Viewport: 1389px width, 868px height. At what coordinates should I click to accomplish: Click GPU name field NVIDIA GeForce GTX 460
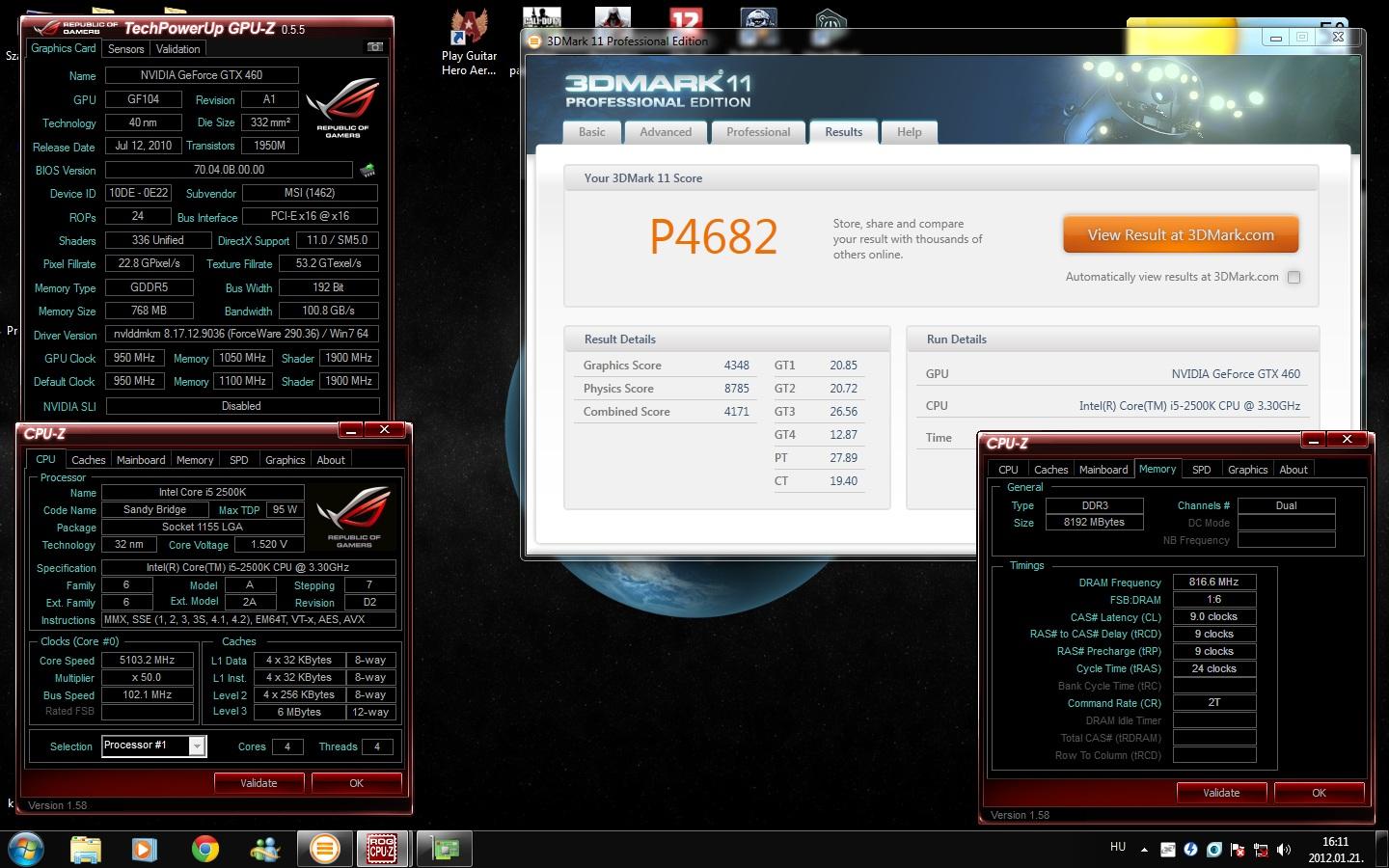(202, 75)
